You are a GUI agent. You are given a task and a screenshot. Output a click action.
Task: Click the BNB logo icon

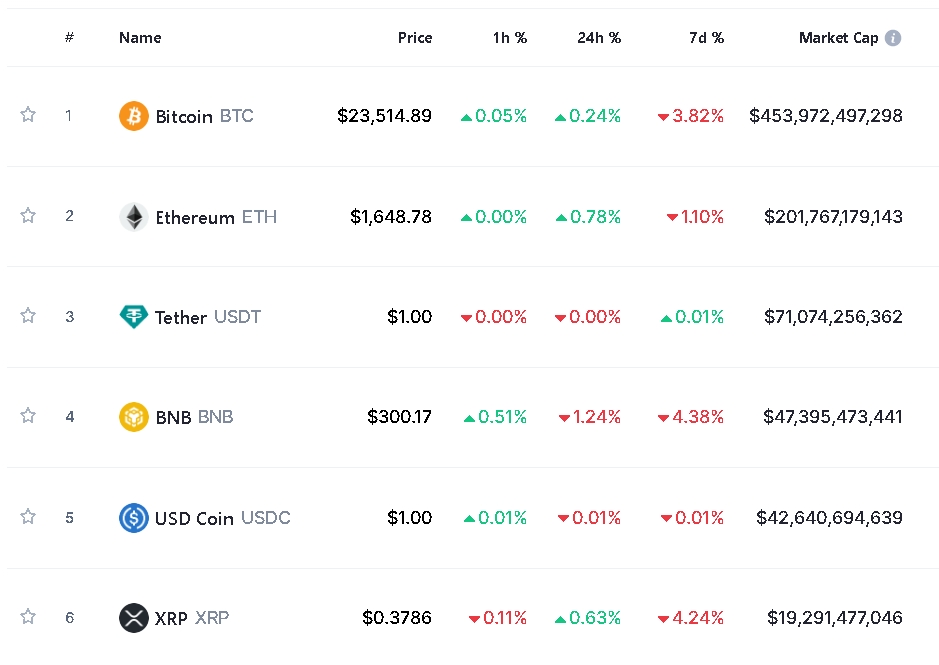pos(134,417)
